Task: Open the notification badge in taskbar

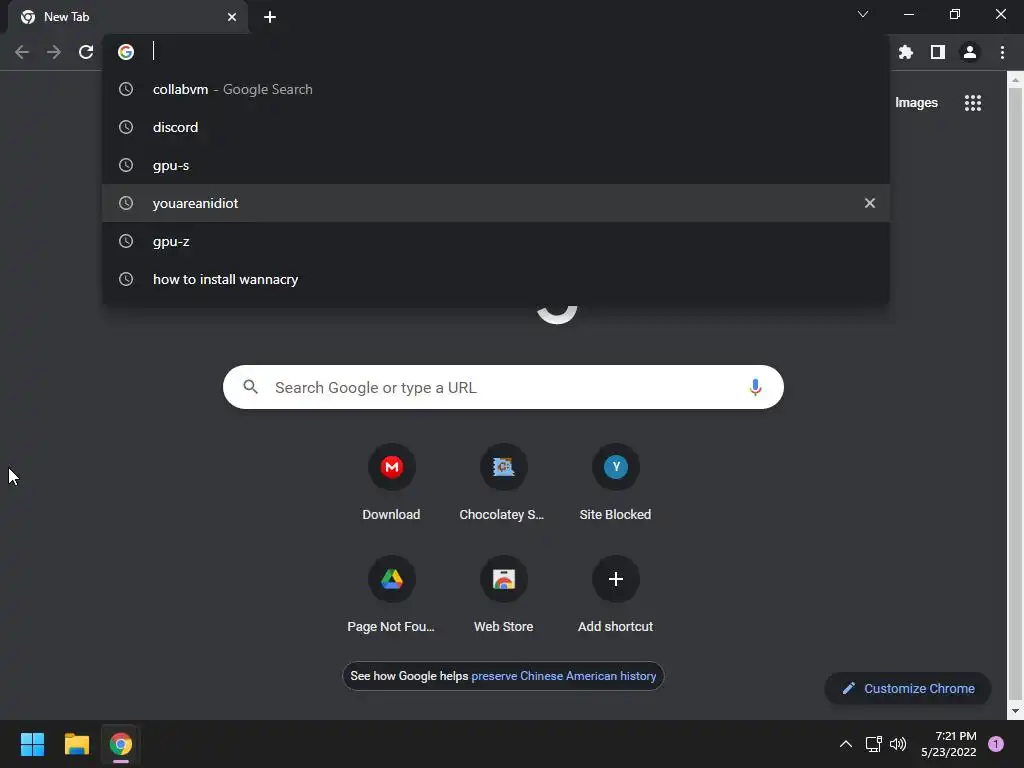Action: point(996,744)
